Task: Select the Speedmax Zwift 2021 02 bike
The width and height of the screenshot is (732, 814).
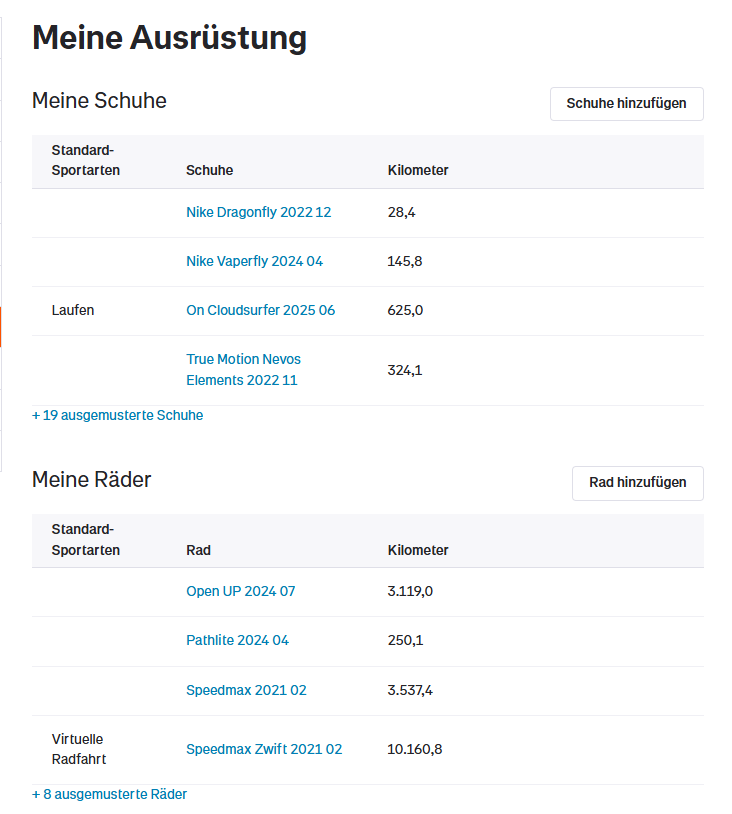Action: [x=264, y=749]
